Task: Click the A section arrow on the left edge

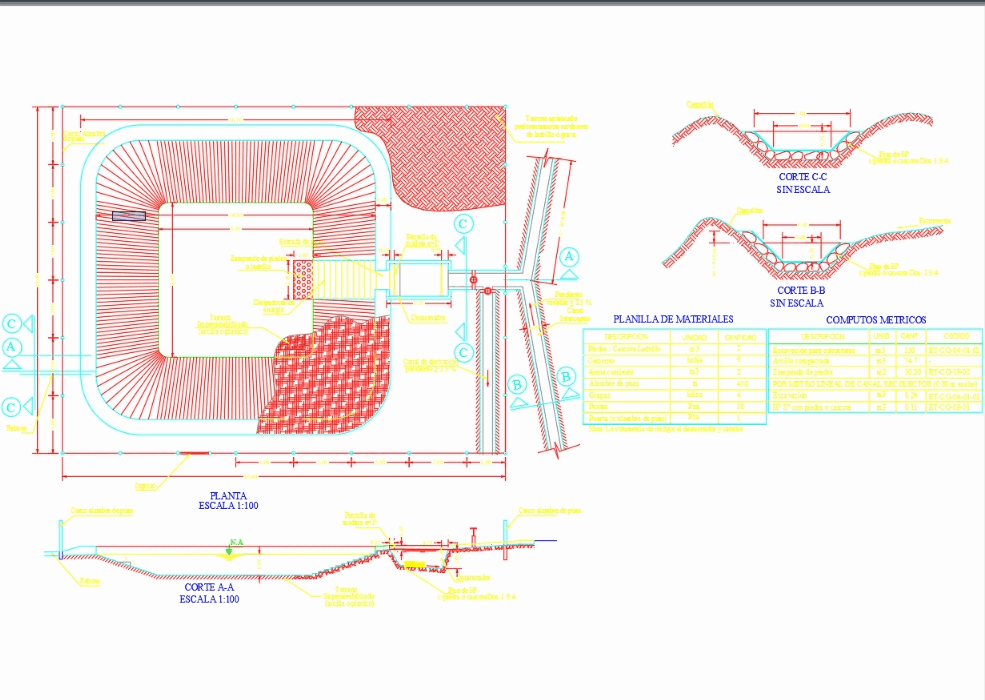Action: [13, 363]
